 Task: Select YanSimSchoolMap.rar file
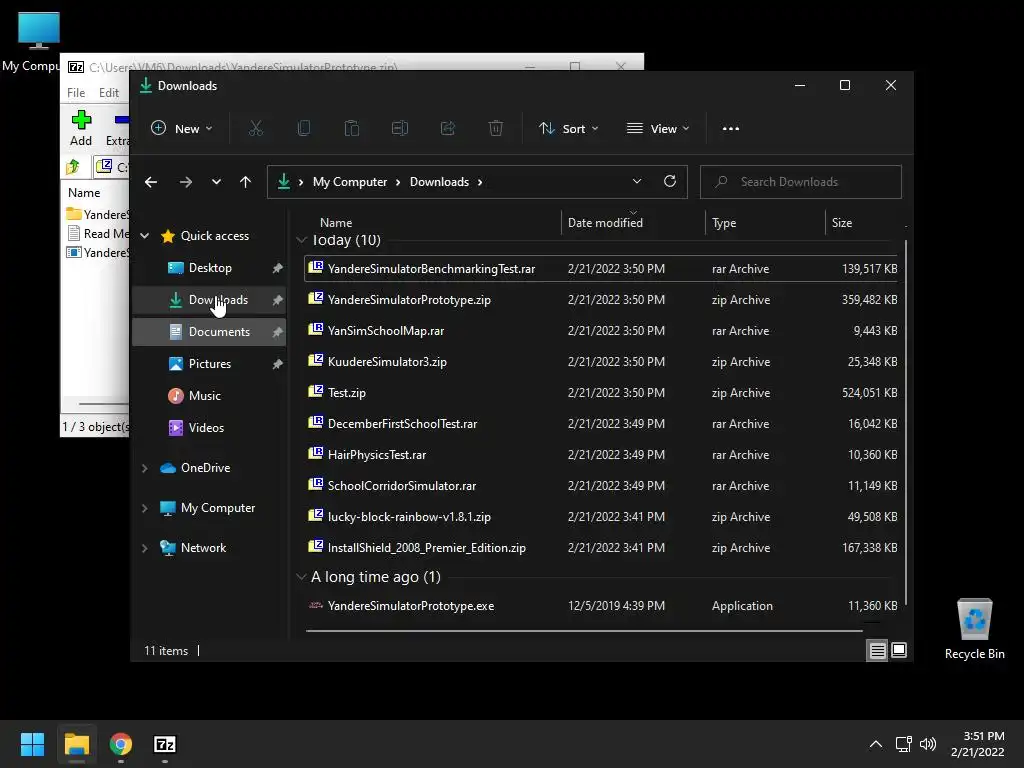[601, 330]
